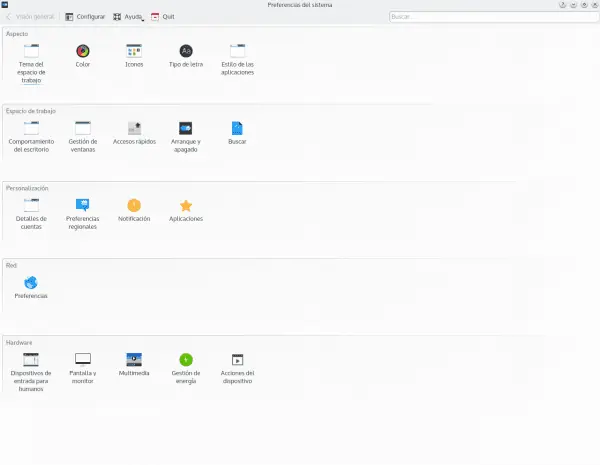Open Gestión de ventanas settings

[83, 137]
